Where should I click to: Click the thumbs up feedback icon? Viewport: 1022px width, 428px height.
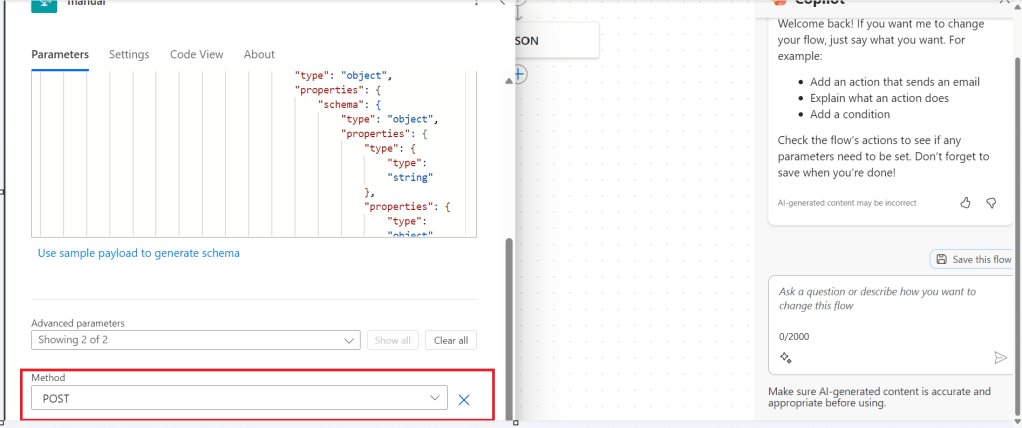tap(966, 202)
